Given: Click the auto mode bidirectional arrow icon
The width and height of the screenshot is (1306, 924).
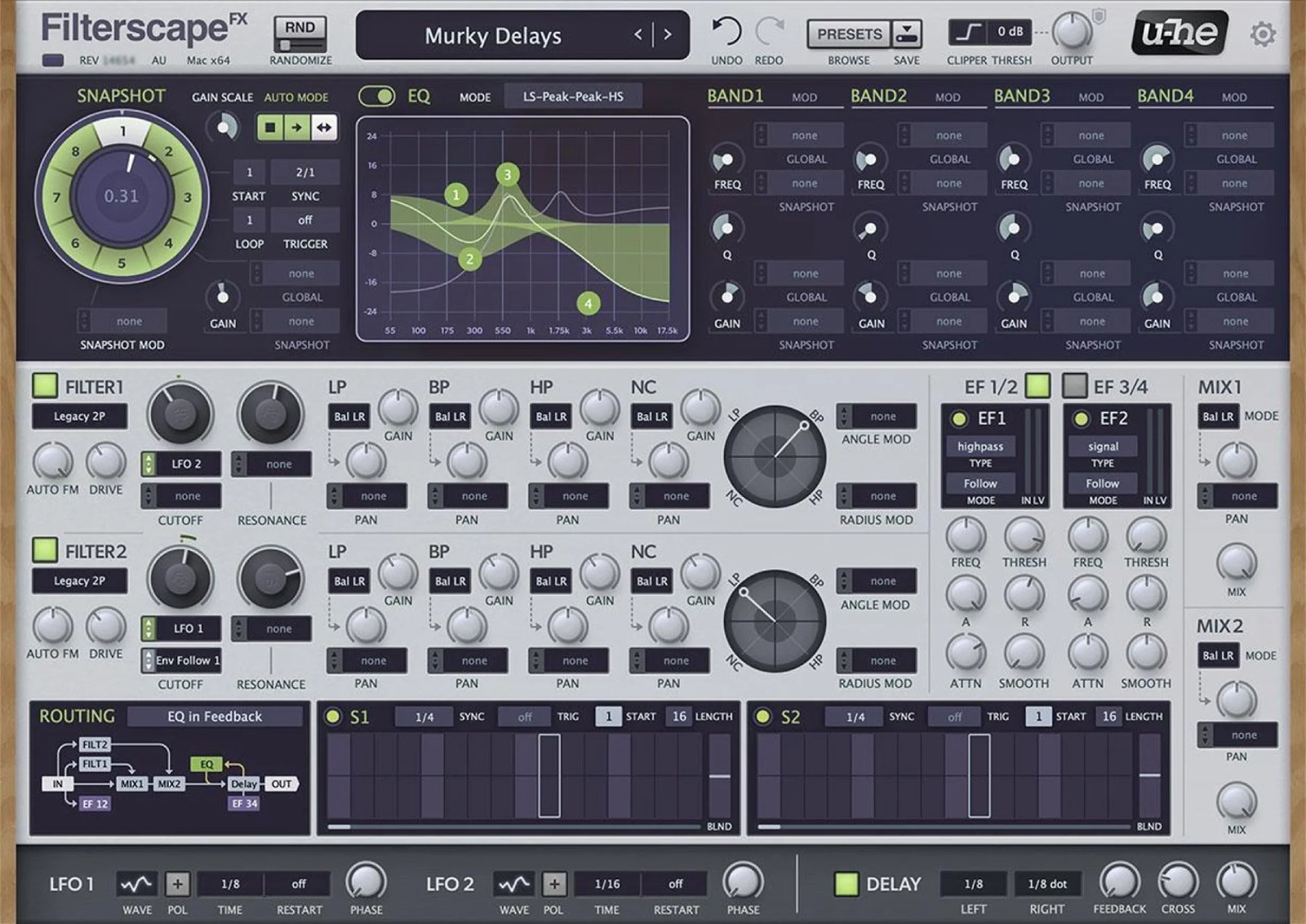Looking at the screenshot, I should click(324, 127).
